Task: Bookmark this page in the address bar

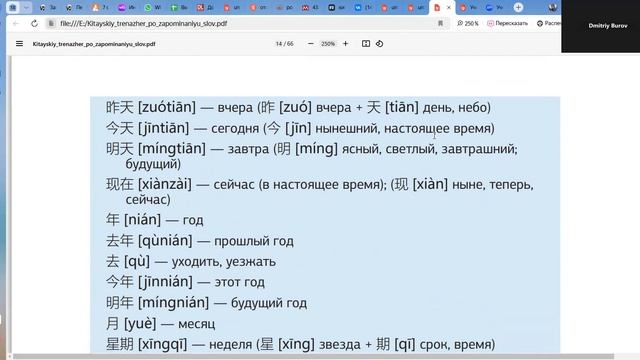Action: pyautogui.click(x=440, y=24)
